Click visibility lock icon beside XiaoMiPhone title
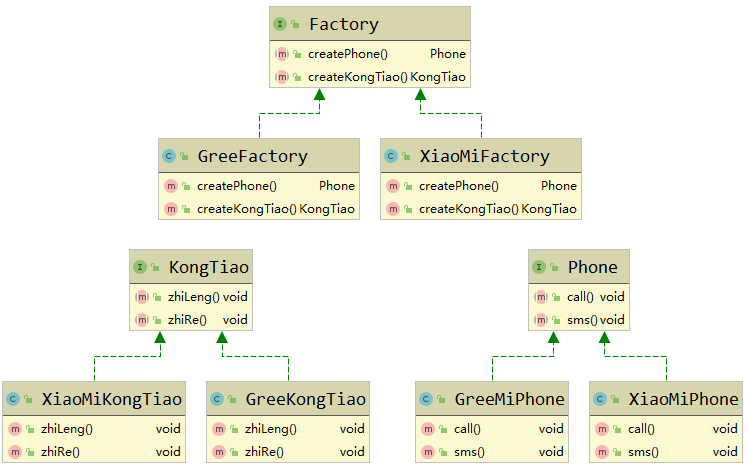 616,399
